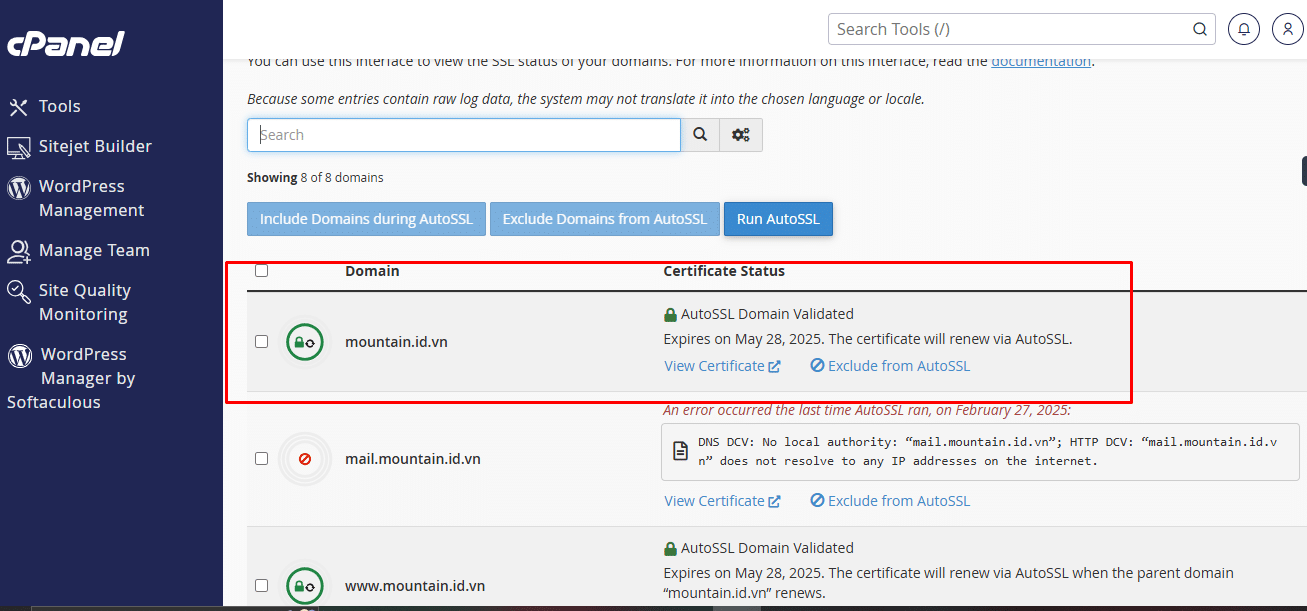Click the Manage Team people icon
1307x611 pixels.
(18, 251)
